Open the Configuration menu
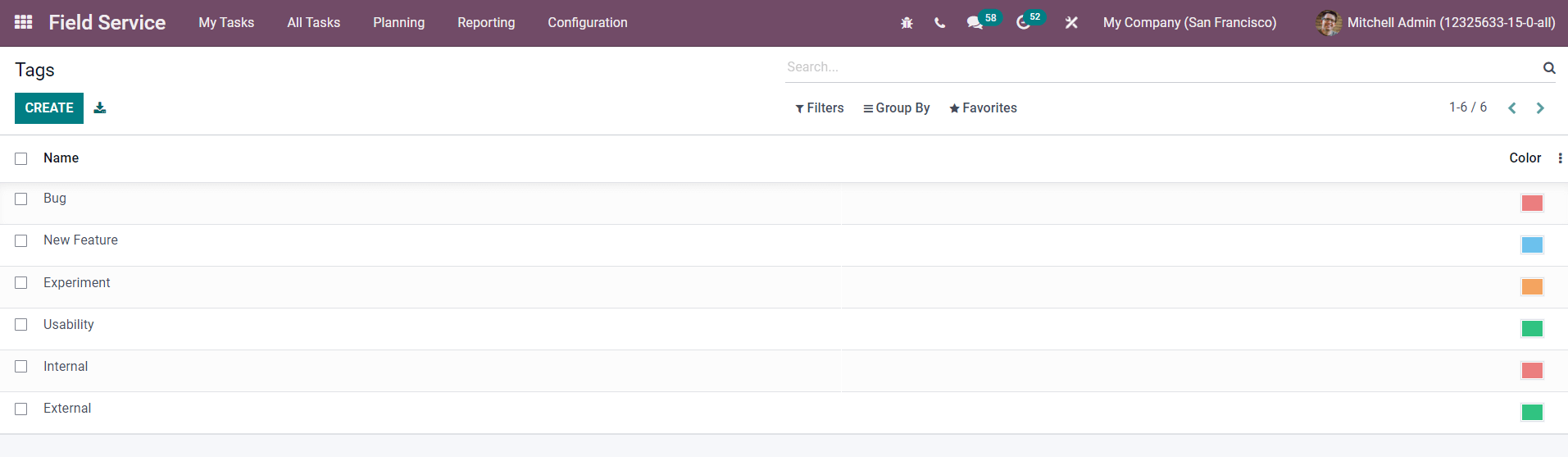Image resolution: width=1568 pixels, height=457 pixels. tap(588, 23)
